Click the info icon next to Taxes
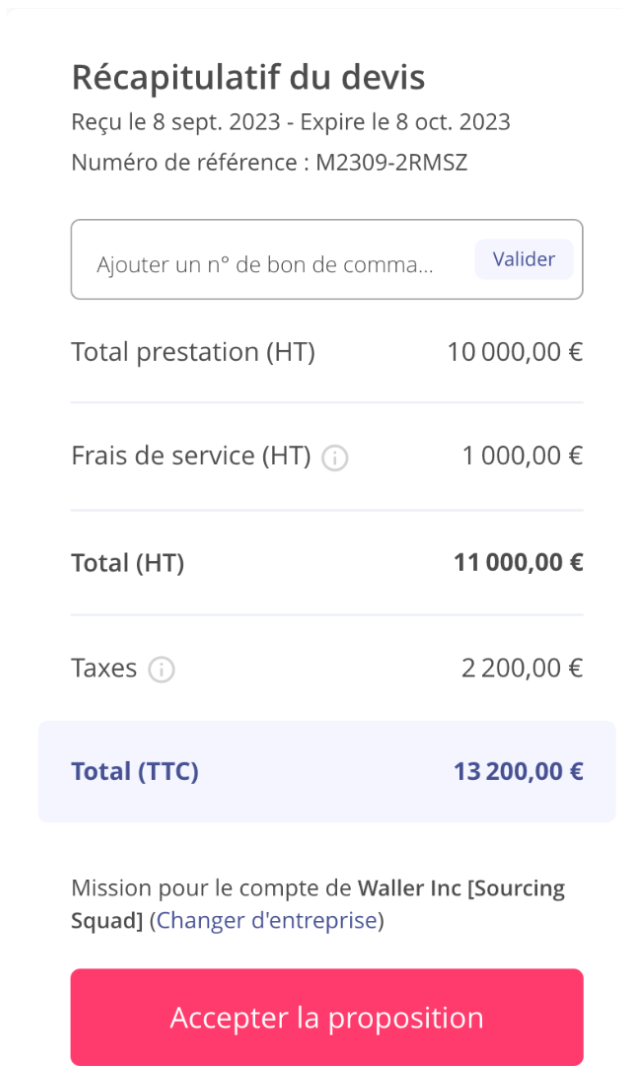The image size is (642, 1084). 161,670
